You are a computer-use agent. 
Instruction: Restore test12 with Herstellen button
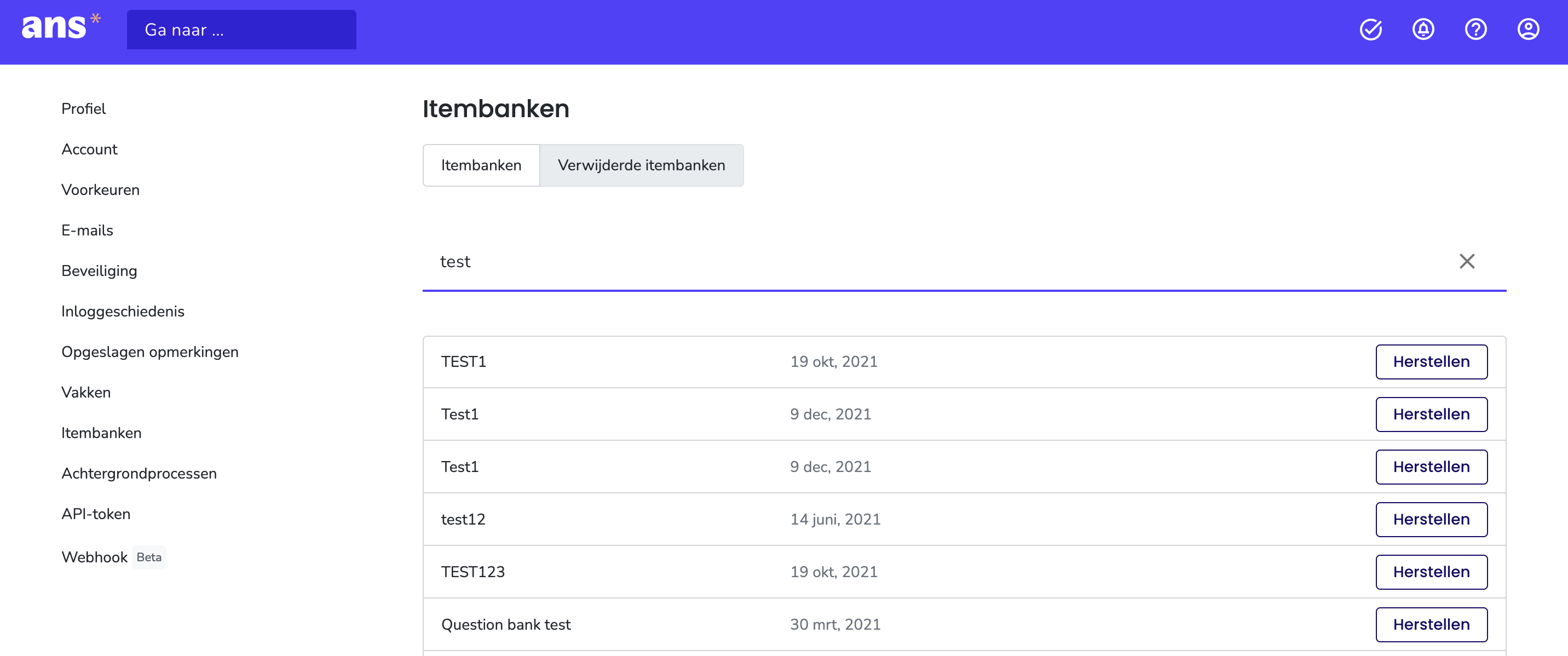click(1431, 519)
